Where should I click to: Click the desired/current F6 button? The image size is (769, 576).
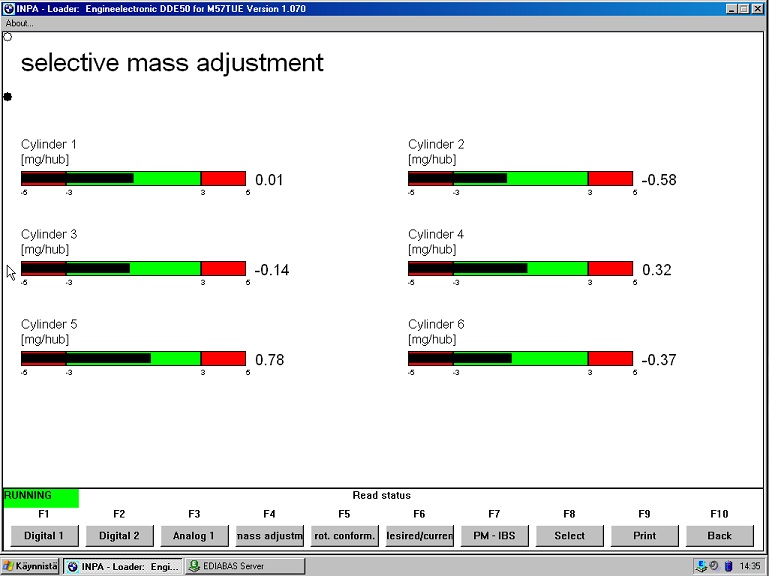pos(419,536)
